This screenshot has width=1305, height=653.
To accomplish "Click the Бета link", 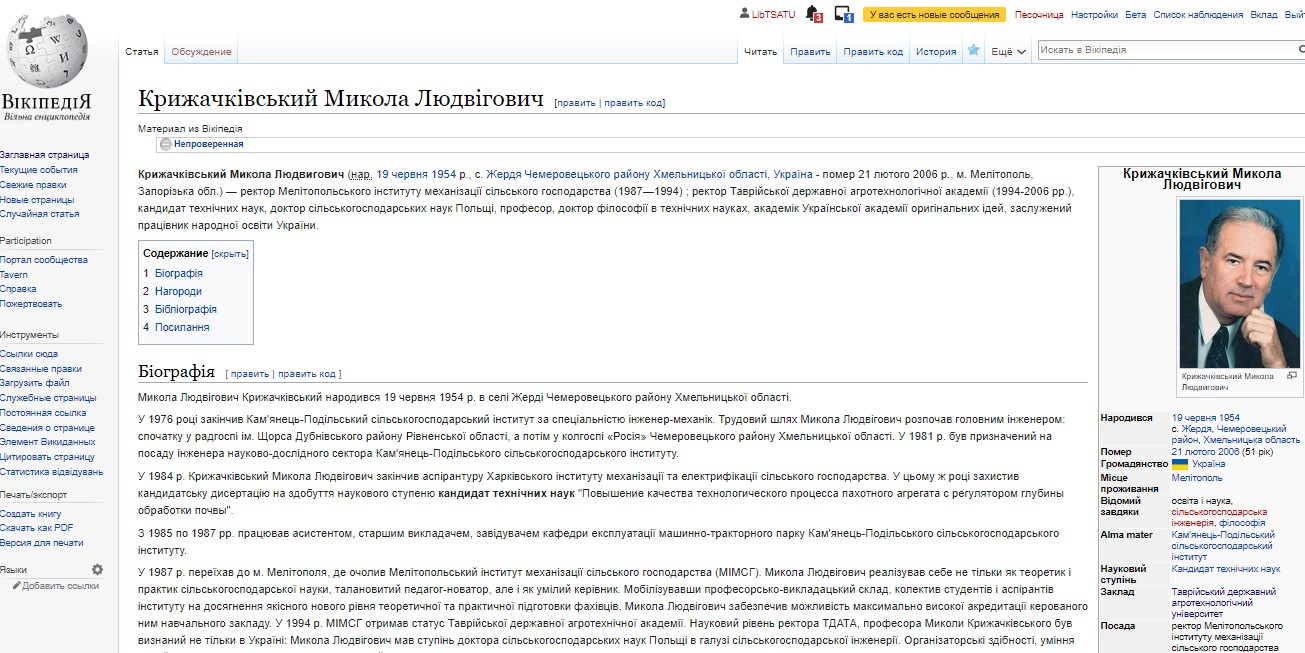I will point(1136,15).
